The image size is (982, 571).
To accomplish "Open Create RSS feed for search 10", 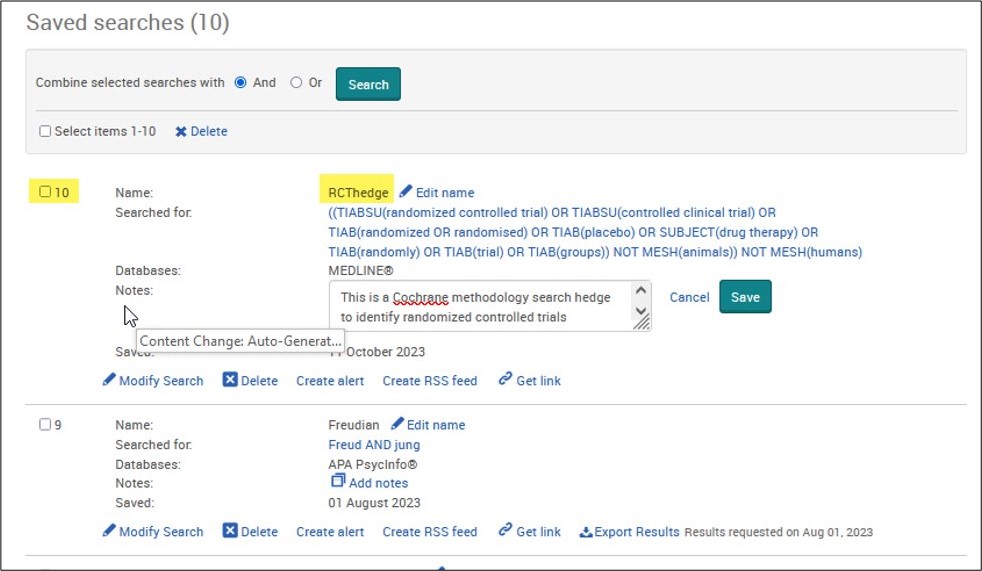I will click(429, 381).
